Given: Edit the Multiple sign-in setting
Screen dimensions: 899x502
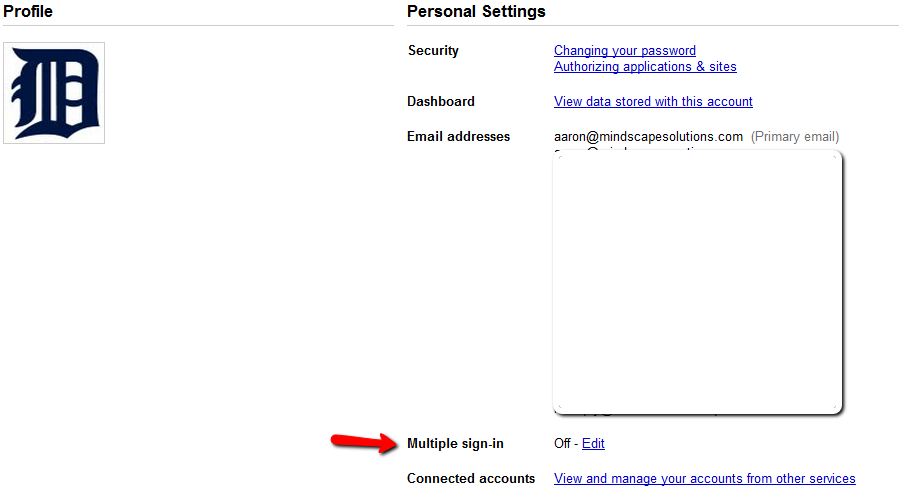Looking at the screenshot, I should [593, 443].
